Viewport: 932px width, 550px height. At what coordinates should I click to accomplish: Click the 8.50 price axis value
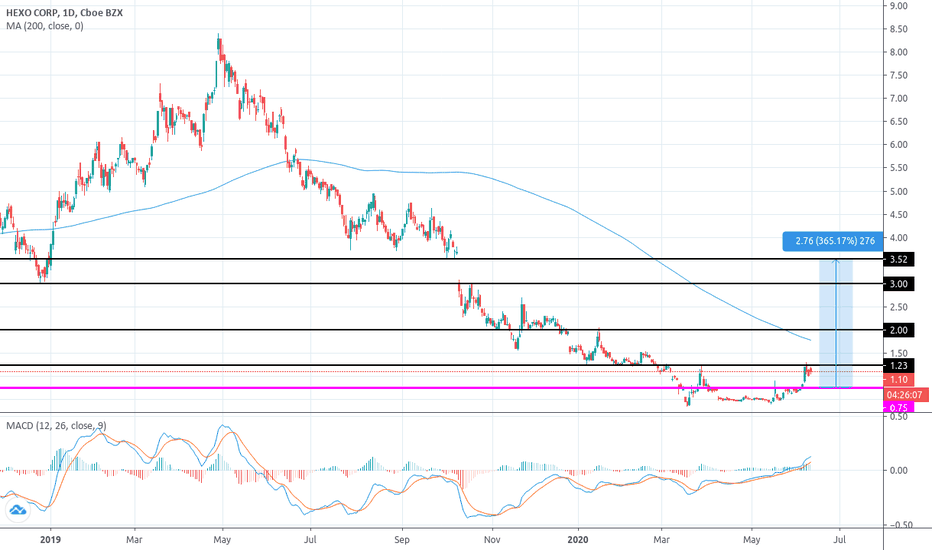click(899, 29)
